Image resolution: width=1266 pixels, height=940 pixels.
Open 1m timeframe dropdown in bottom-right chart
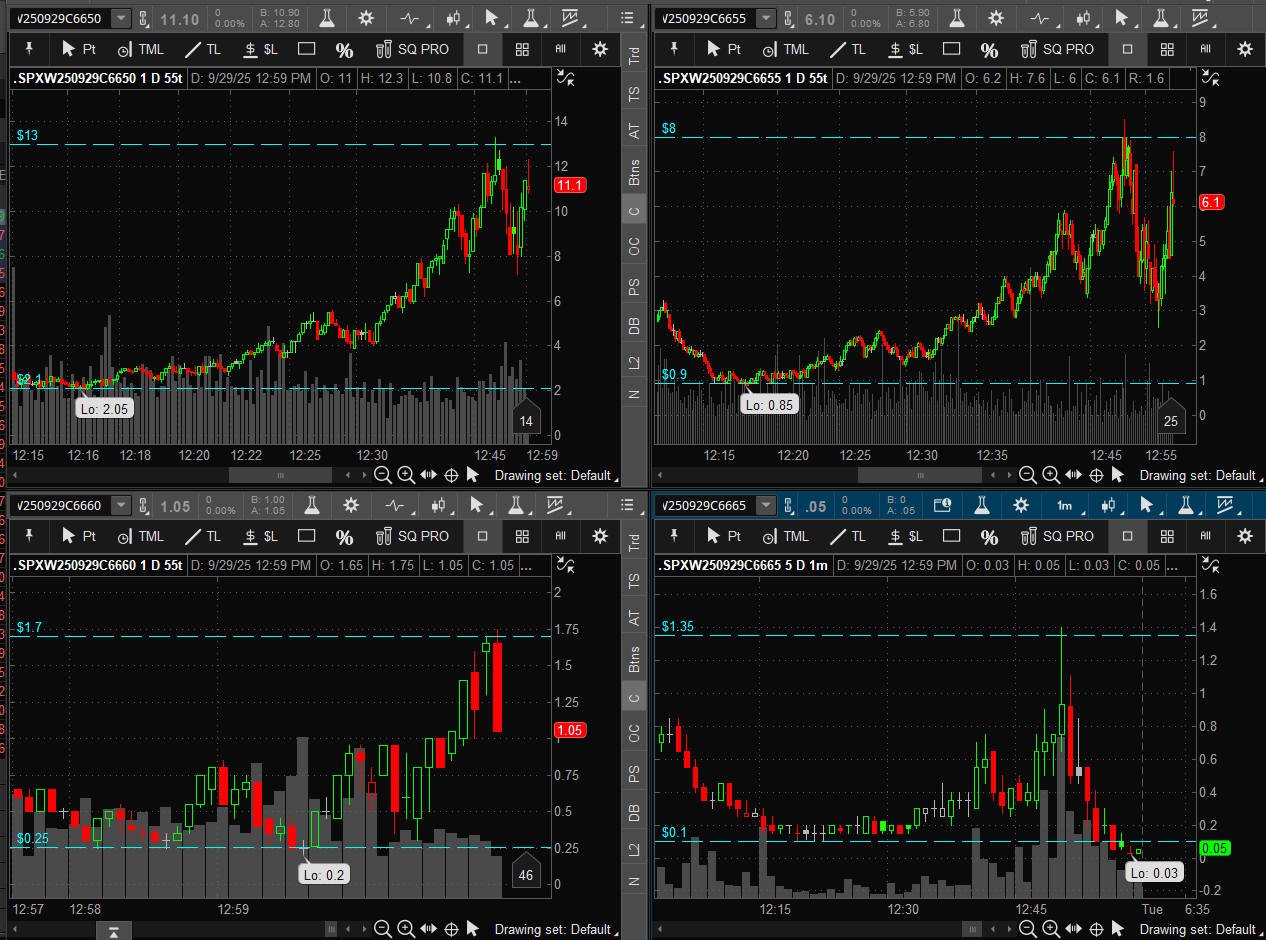pyautogui.click(x=1065, y=505)
